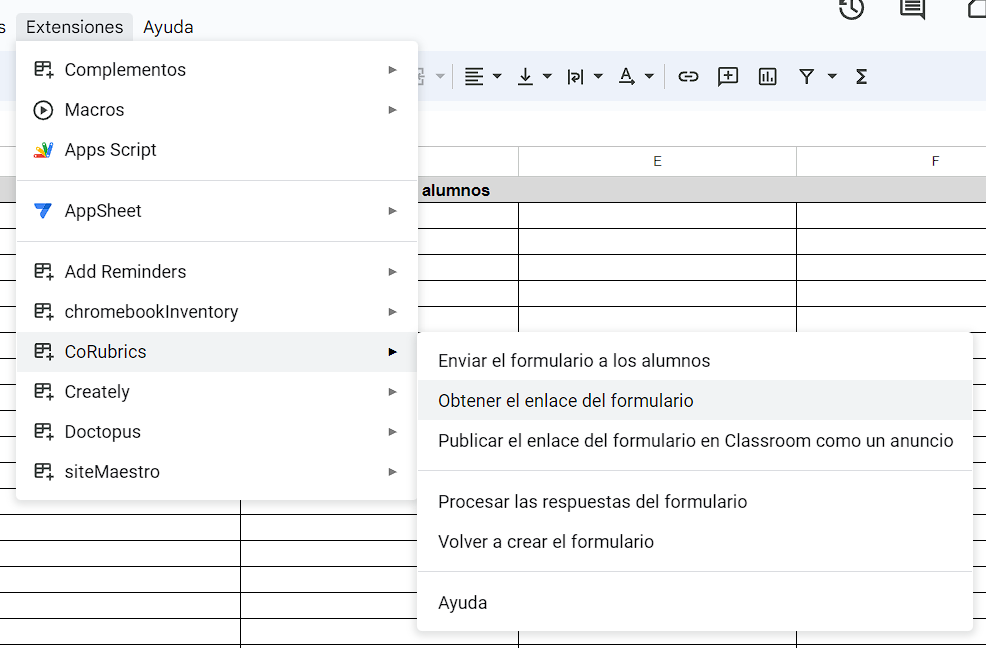Click the Doctopus add-on icon
The width and height of the screenshot is (986, 648).
tap(43, 432)
